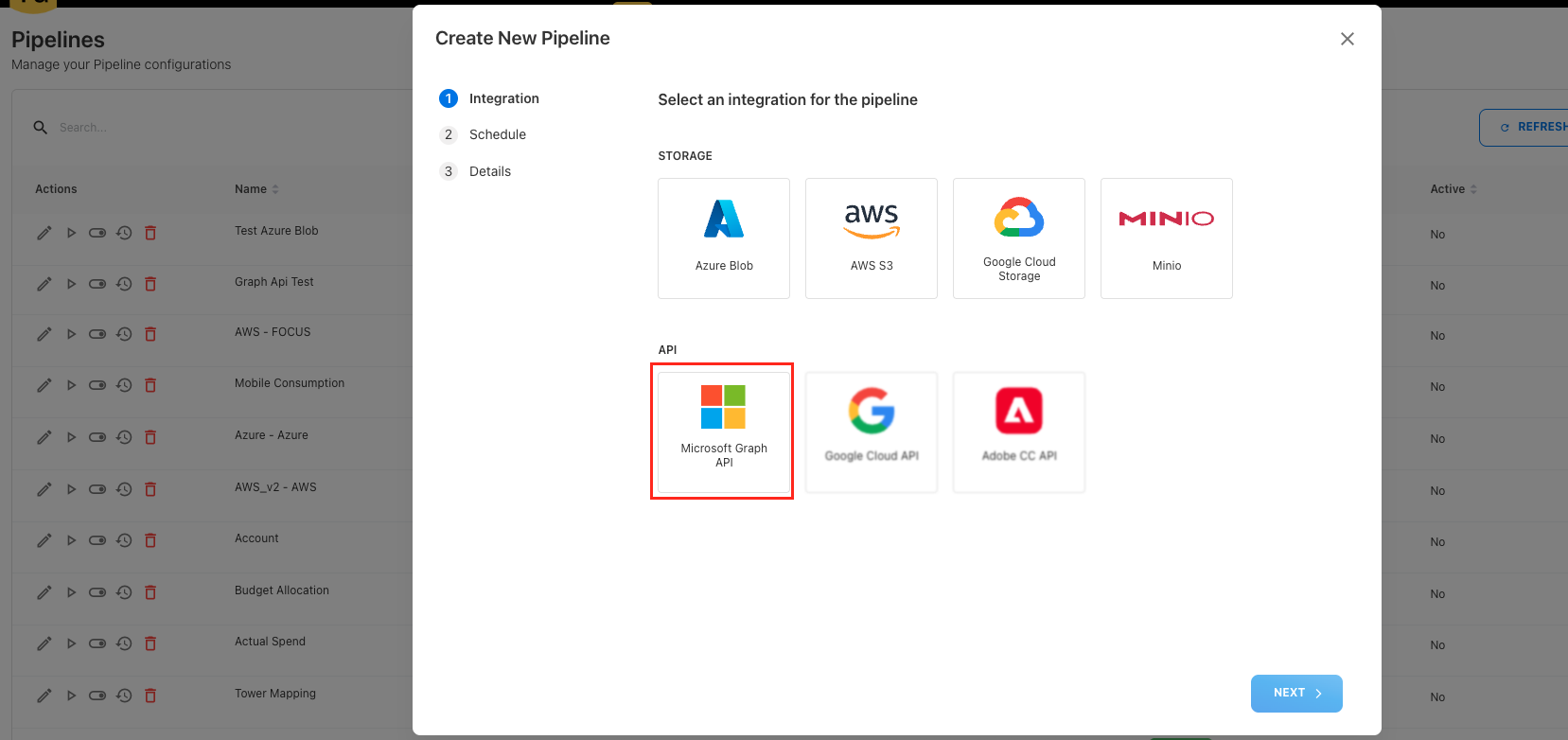This screenshot has width=1568, height=740.
Task: Delete the Mobile Consumption pipeline
Action: click(x=150, y=385)
